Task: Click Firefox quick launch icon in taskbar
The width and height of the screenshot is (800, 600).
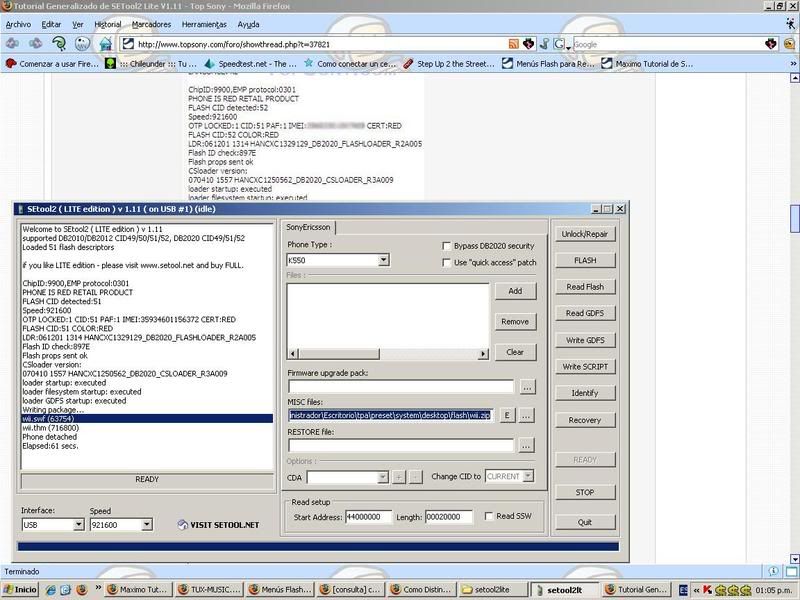Action: pos(82,590)
